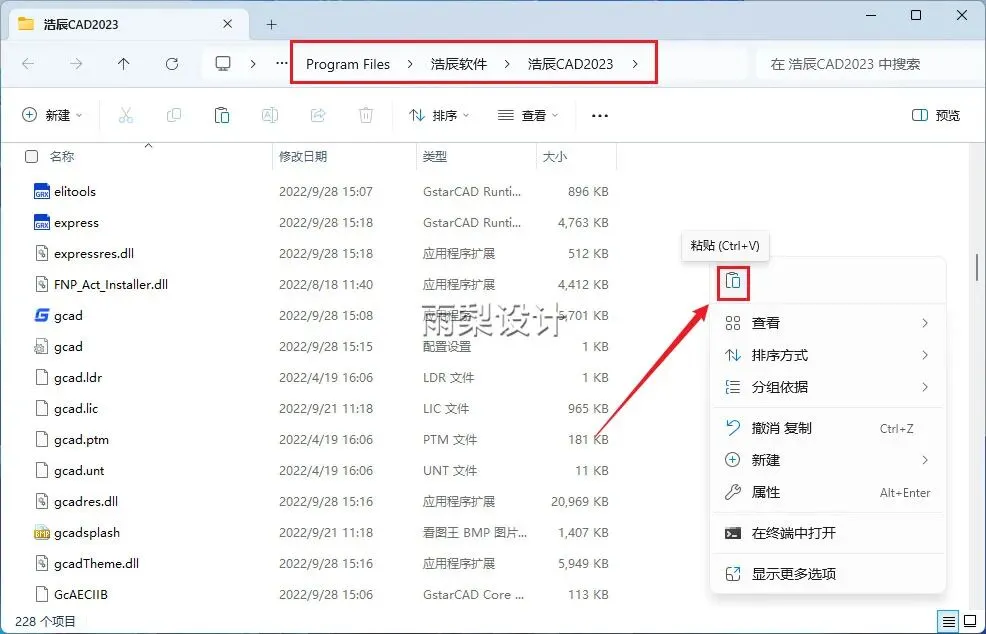
Task: Go up one folder level
Action: point(123,64)
